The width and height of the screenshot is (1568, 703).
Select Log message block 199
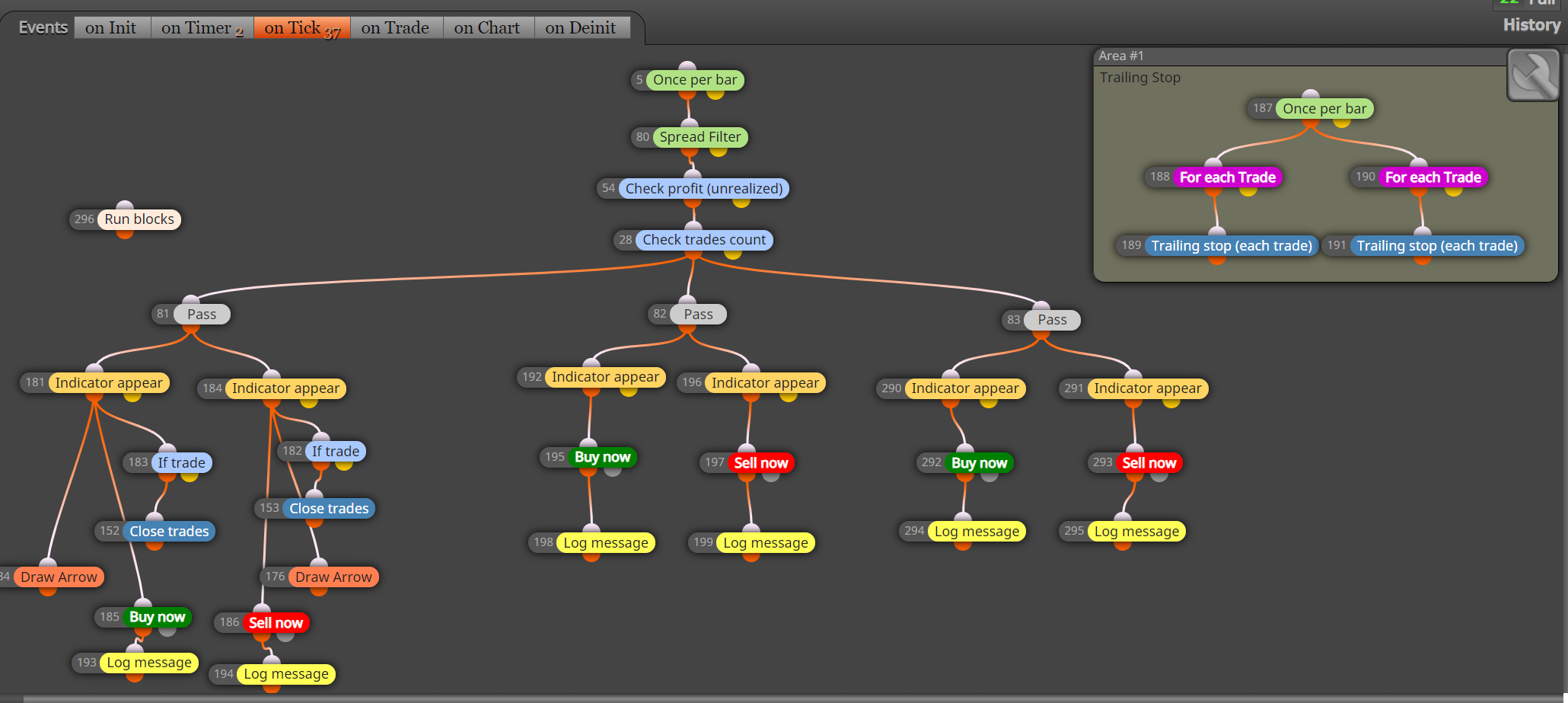pos(766,543)
